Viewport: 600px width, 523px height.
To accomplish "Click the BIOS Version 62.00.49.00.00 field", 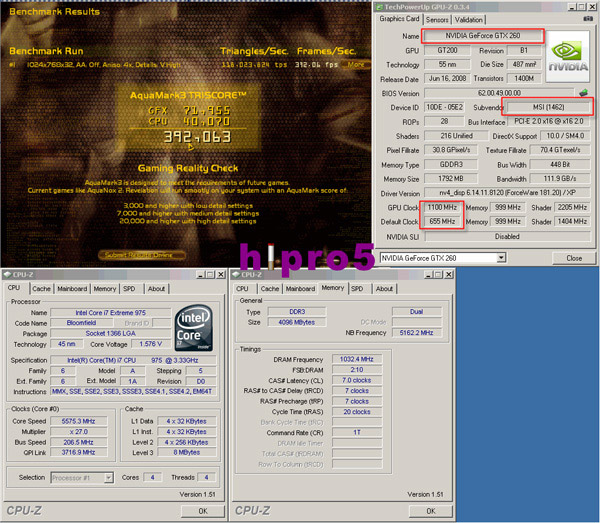I will coord(499,93).
